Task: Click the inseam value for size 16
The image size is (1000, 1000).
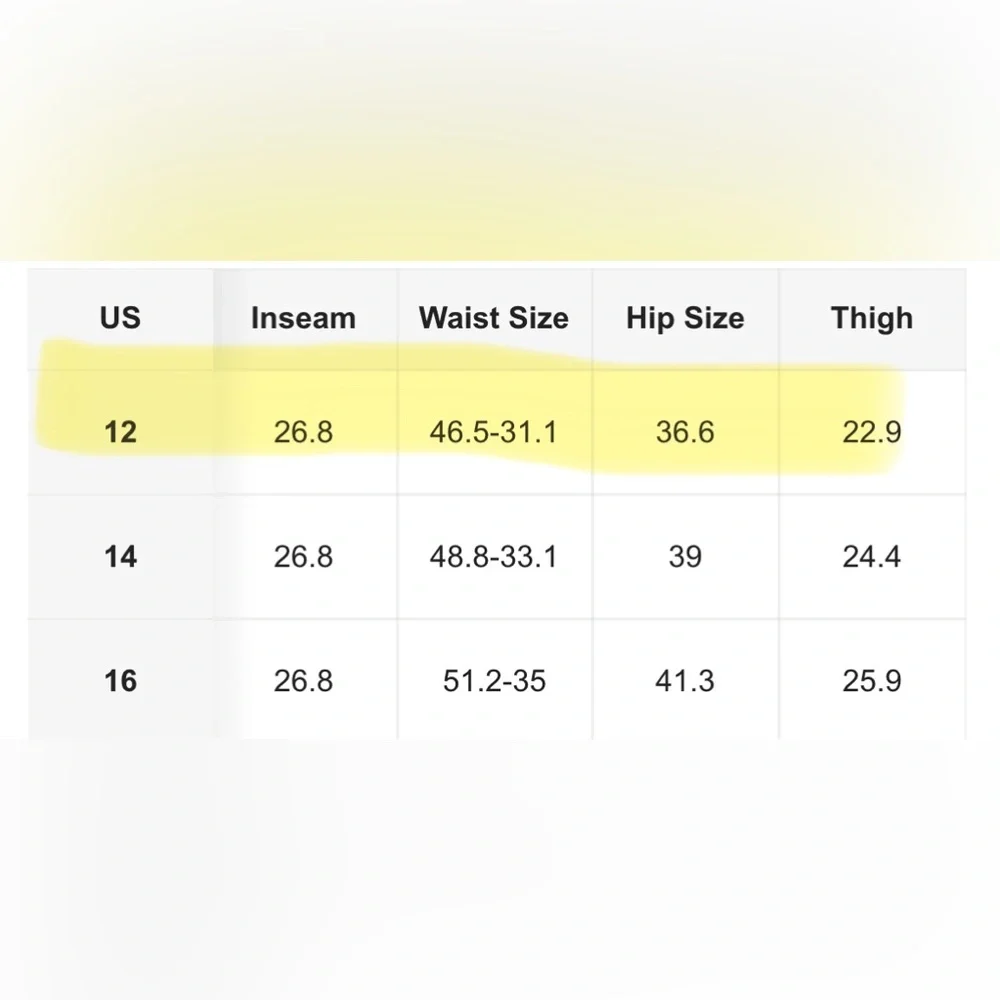Action: [x=303, y=681]
